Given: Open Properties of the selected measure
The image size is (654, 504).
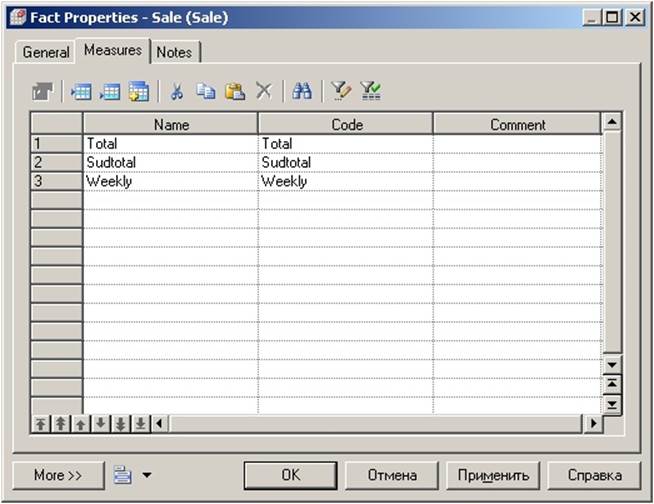Looking at the screenshot, I should (x=43, y=91).
